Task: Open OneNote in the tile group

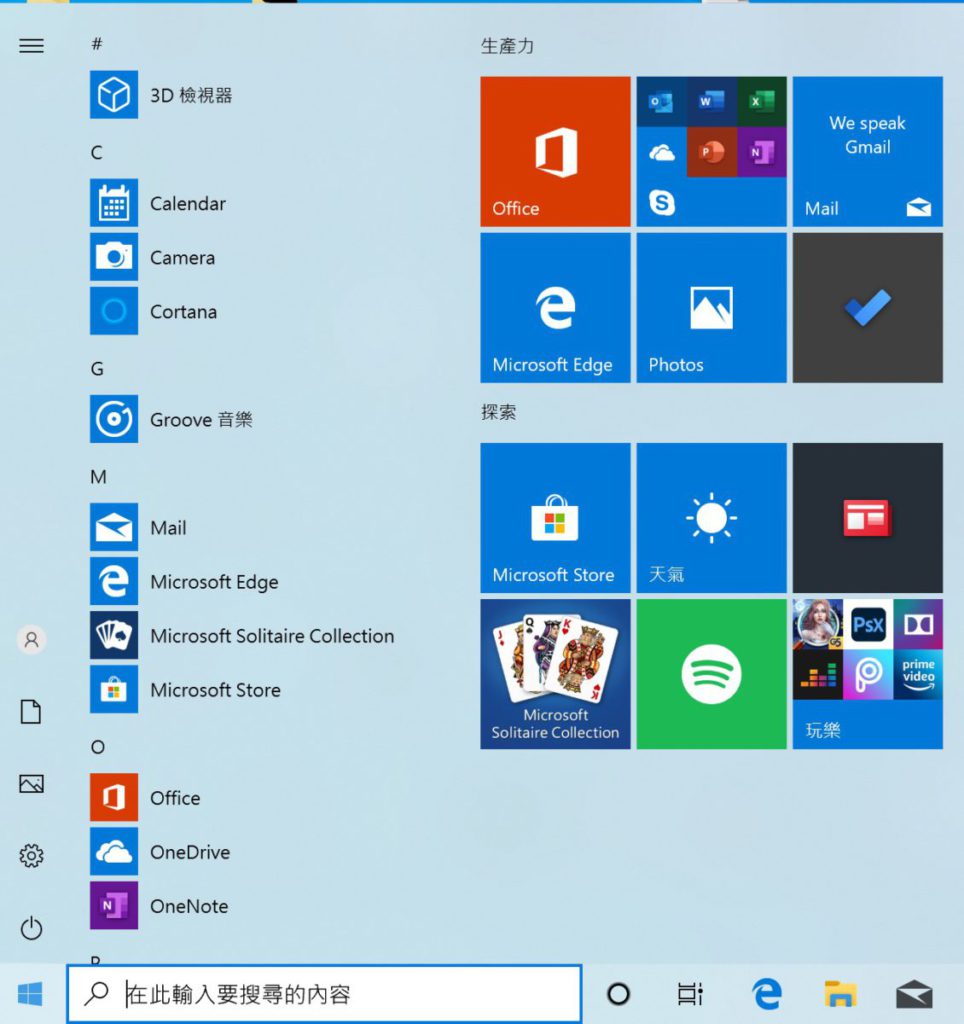Action: click(x=762, y=152)
